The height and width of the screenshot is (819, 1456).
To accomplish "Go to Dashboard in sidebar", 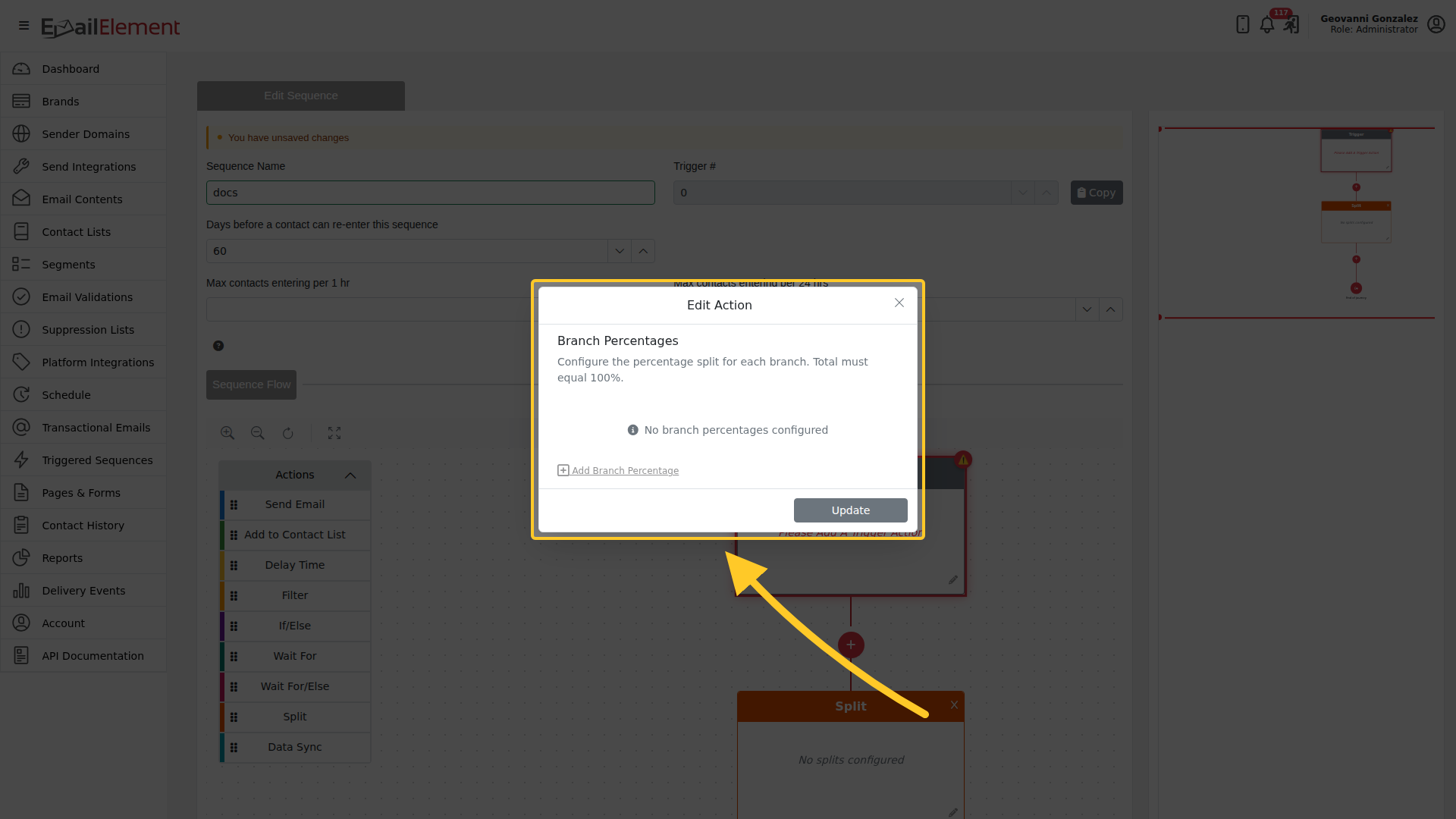I will [x=83, y=69].
